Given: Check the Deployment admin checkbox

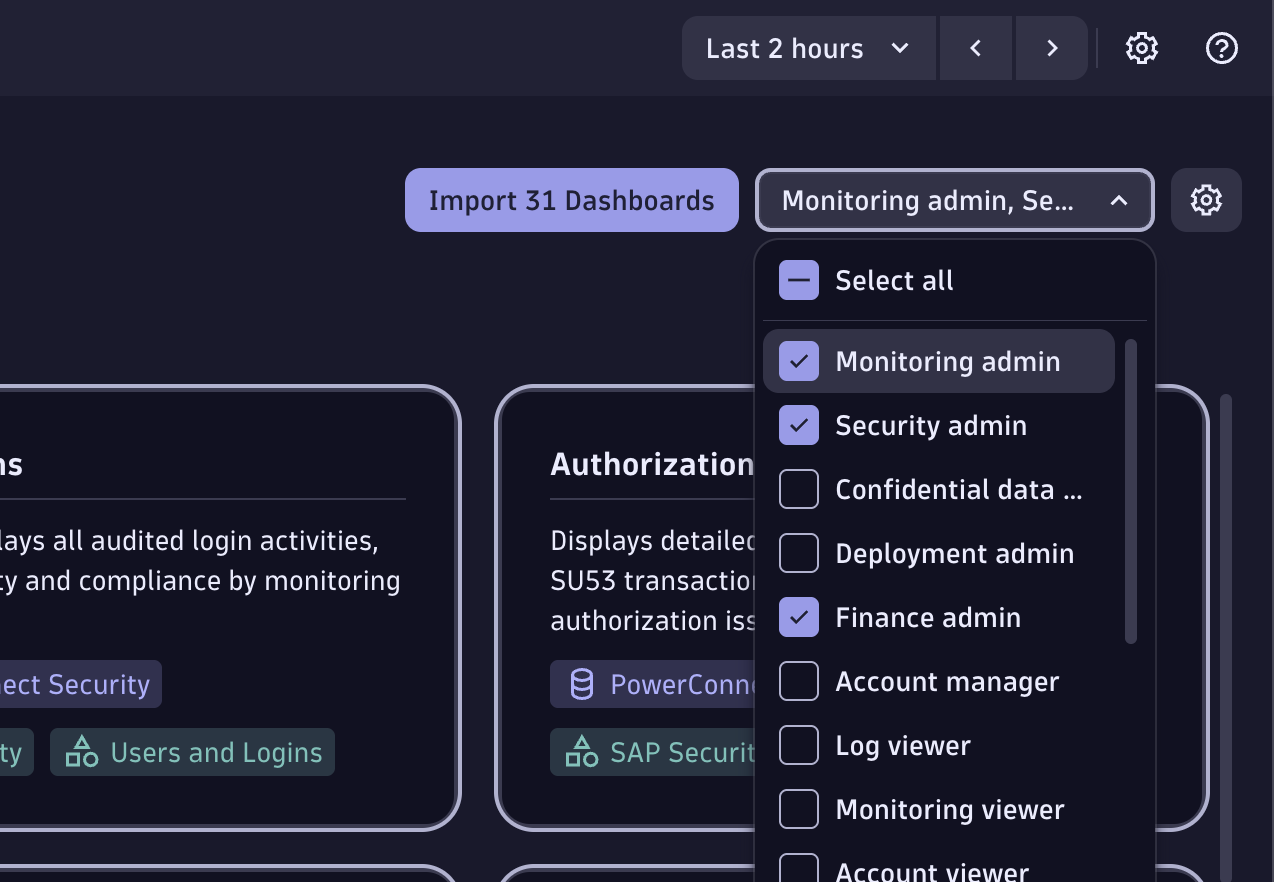Looking at the screenshot, I should click(798, 553).
